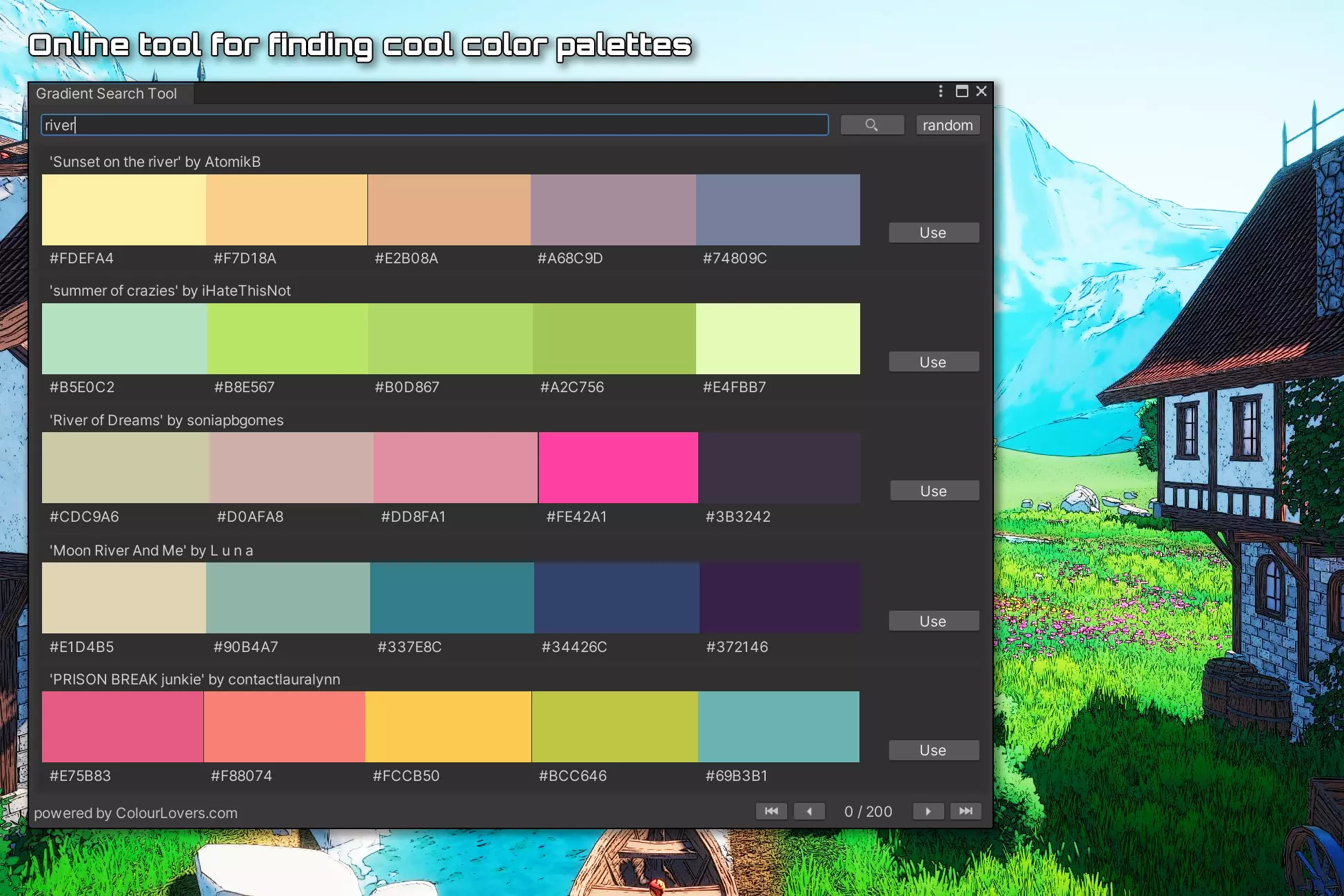
Task: Click the magnifier search button
Action: click(x=872, y=125)
